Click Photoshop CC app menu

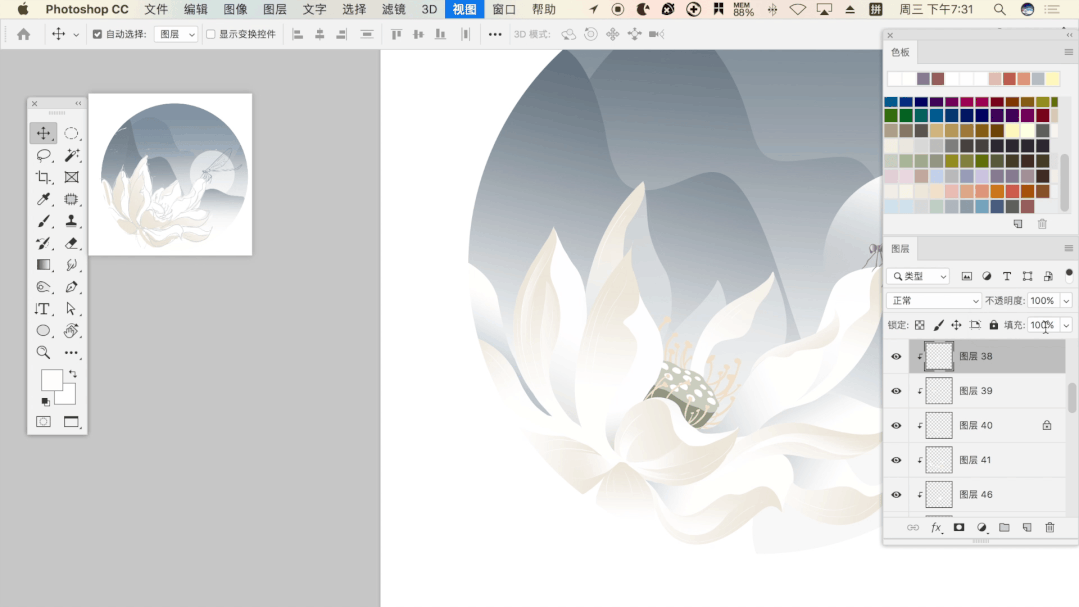[x=87, y=9]
